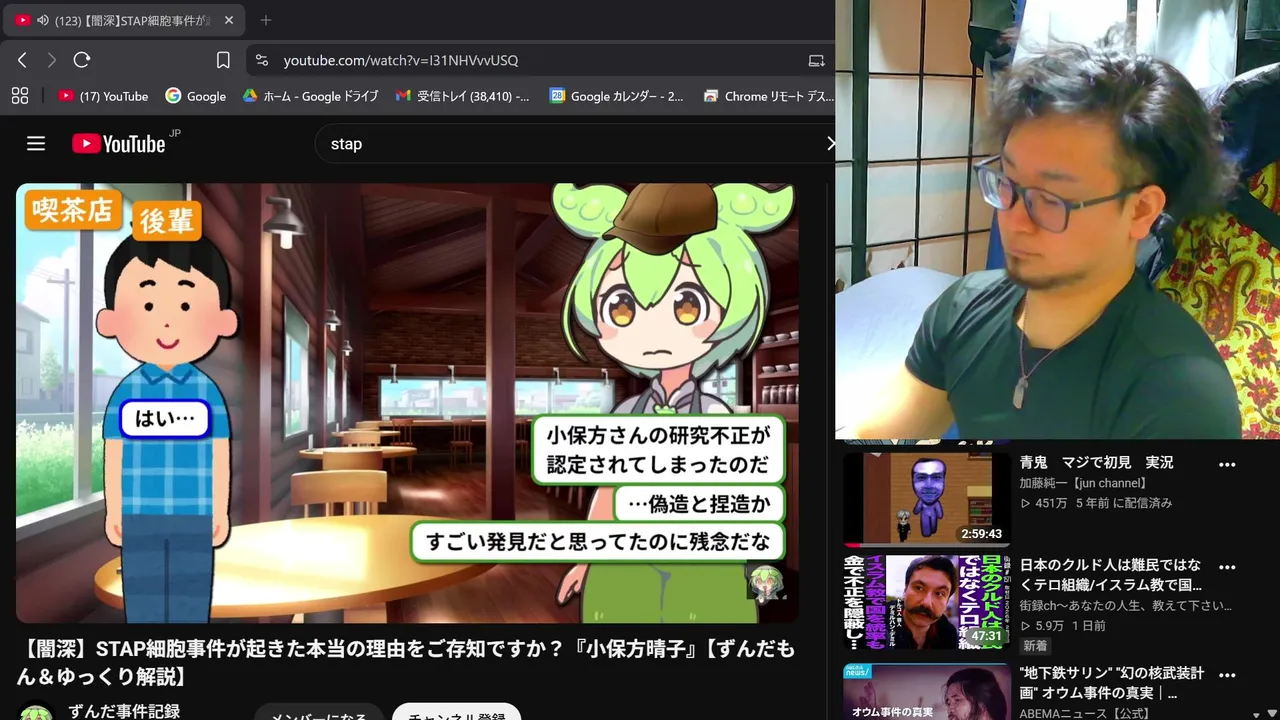Click the playing video of ずんだもん
This screenshot has width=1280, height=720.
(x=407, y=403)
